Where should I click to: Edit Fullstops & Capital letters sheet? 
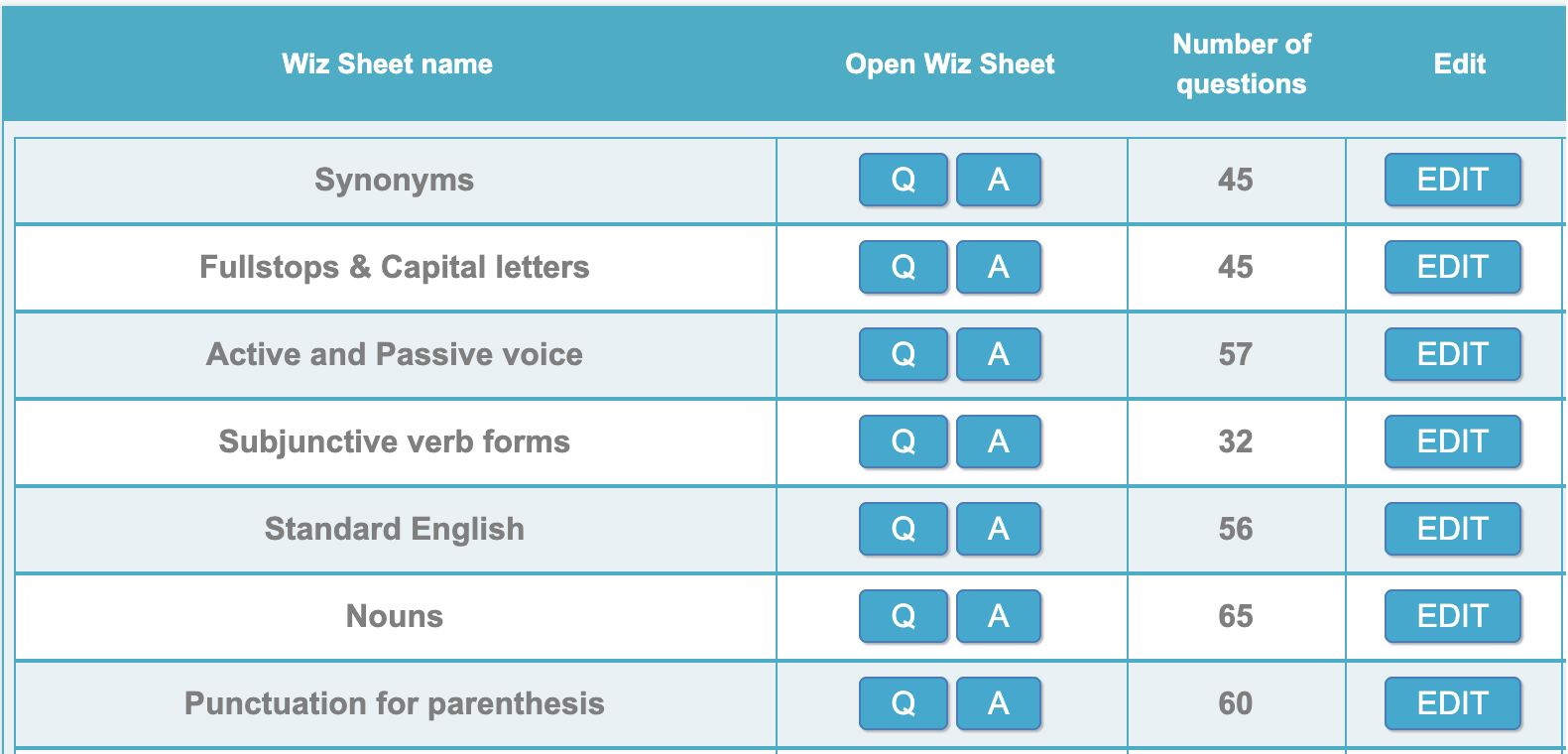pyautogui.click(x=1453, y=267)
